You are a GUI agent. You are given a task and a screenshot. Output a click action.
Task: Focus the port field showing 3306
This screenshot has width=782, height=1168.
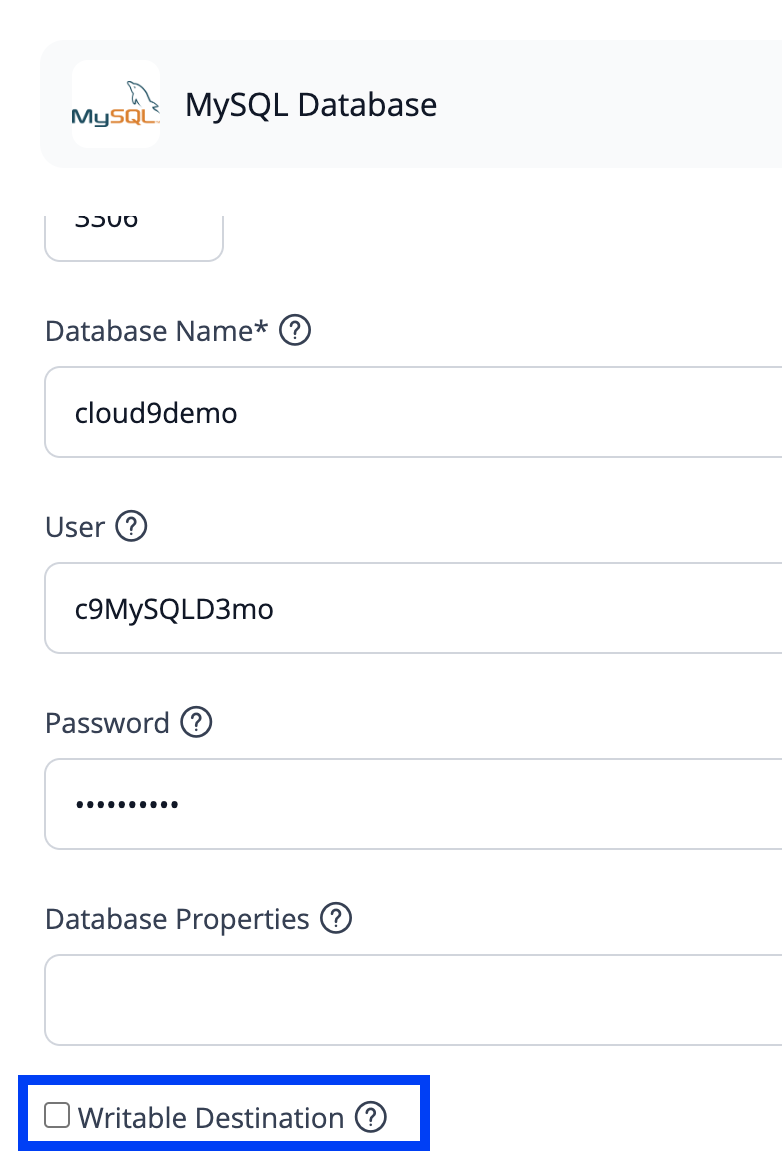134,238
